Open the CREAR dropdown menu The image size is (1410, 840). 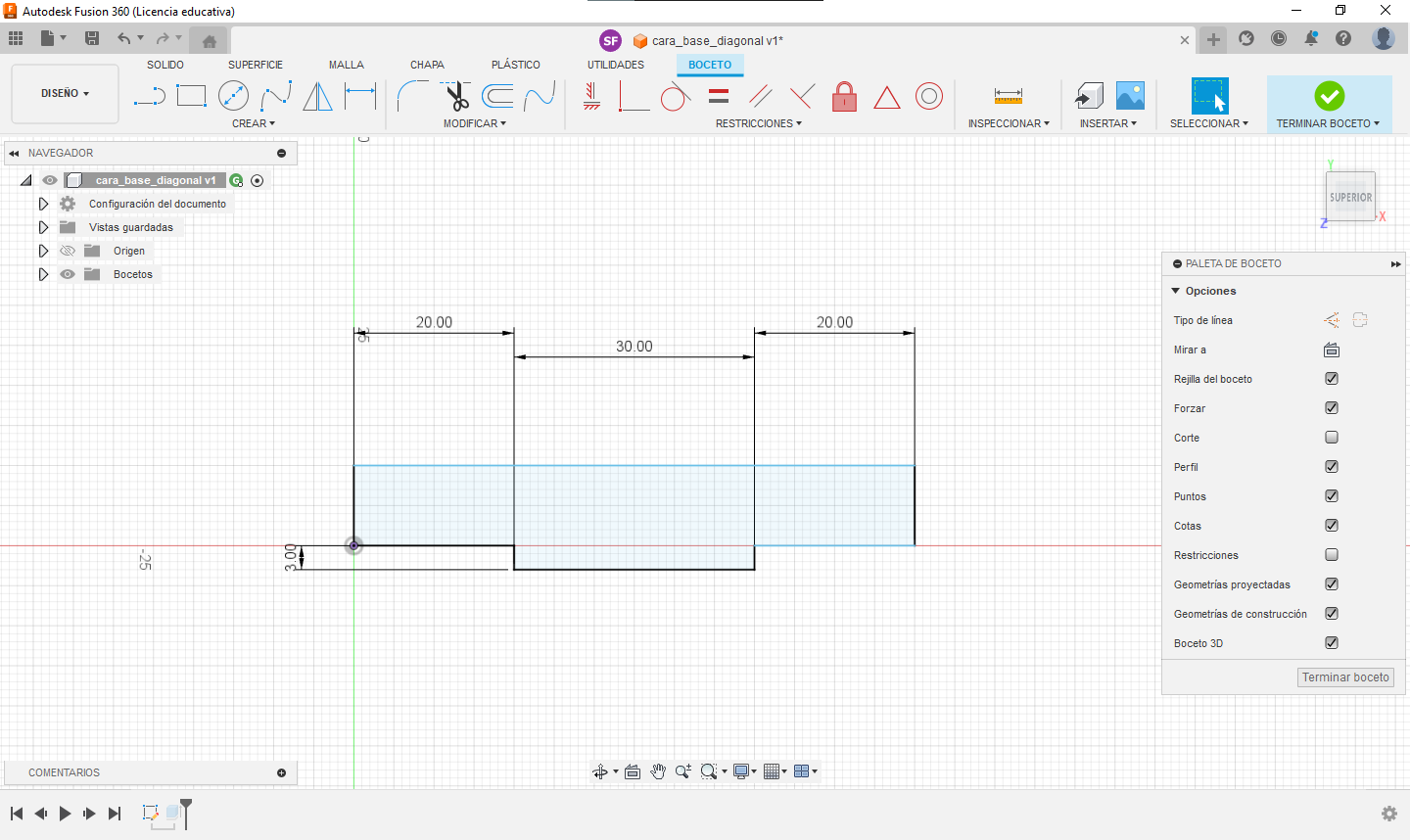254,123
